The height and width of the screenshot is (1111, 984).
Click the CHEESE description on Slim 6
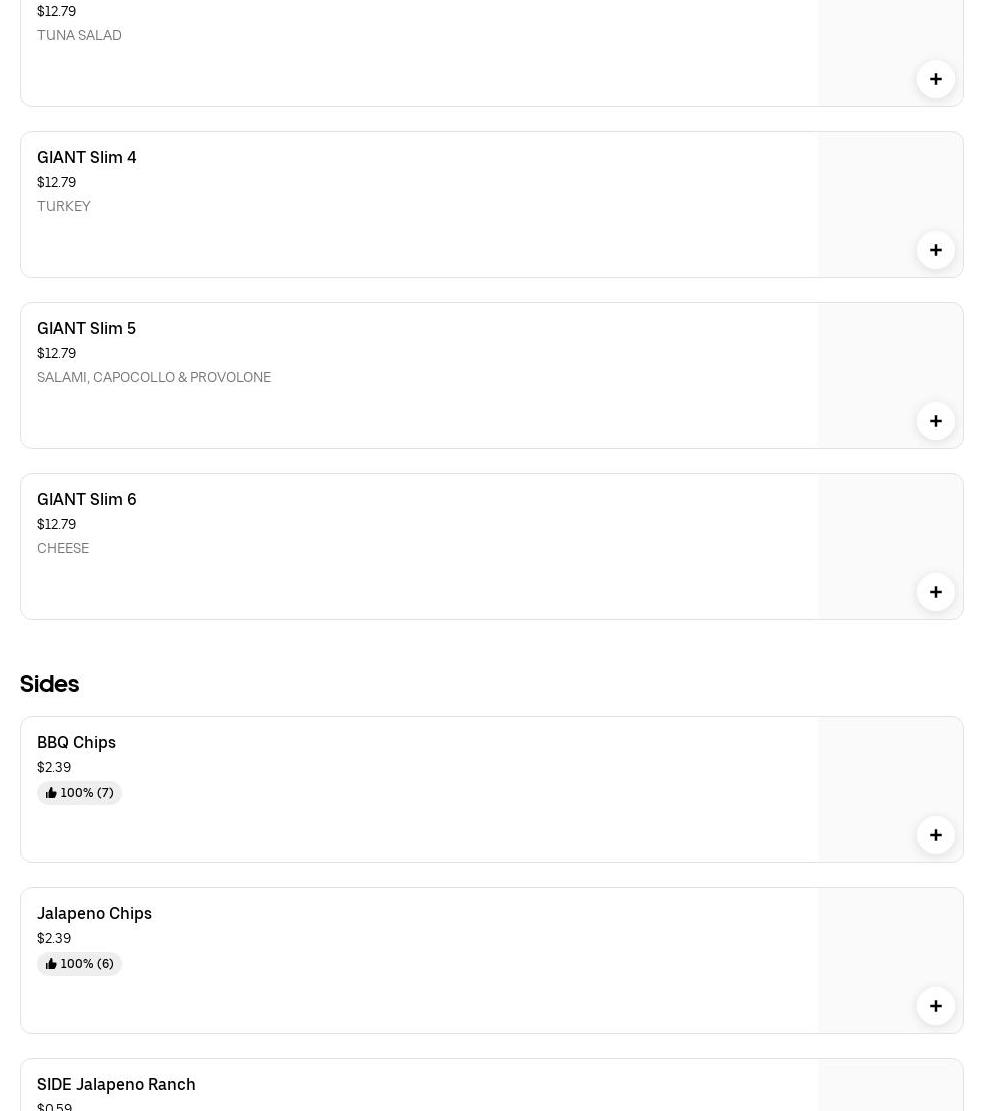[63, 548]
